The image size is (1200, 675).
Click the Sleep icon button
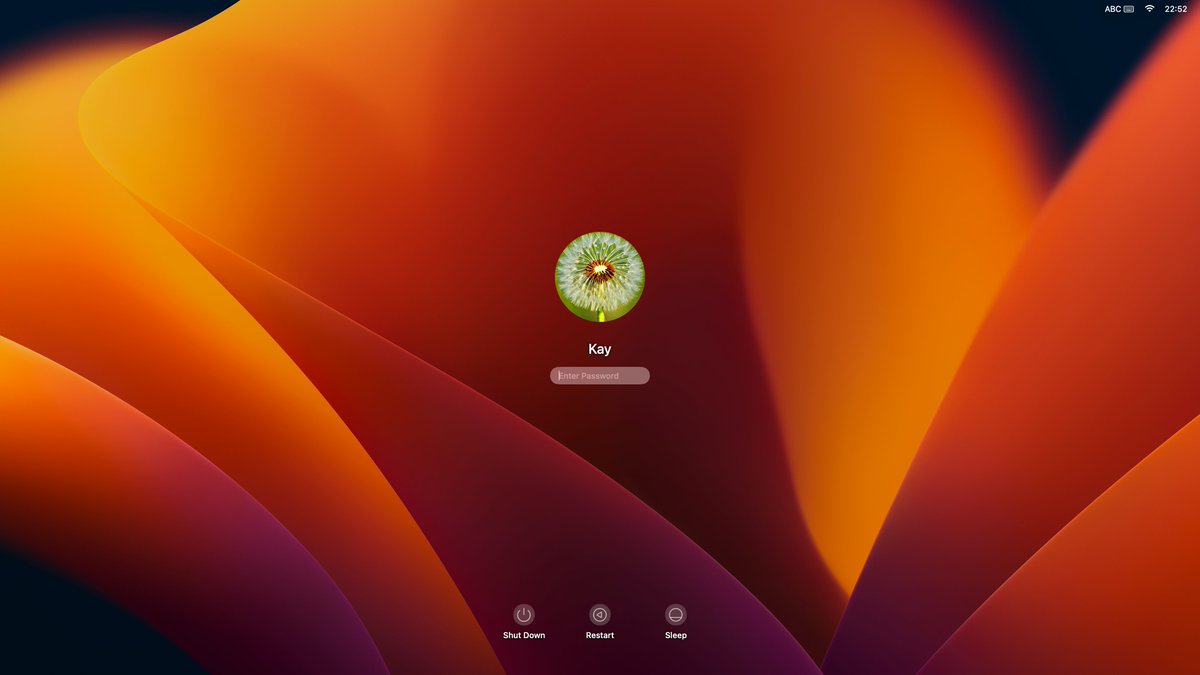click(x=676, y=615)
